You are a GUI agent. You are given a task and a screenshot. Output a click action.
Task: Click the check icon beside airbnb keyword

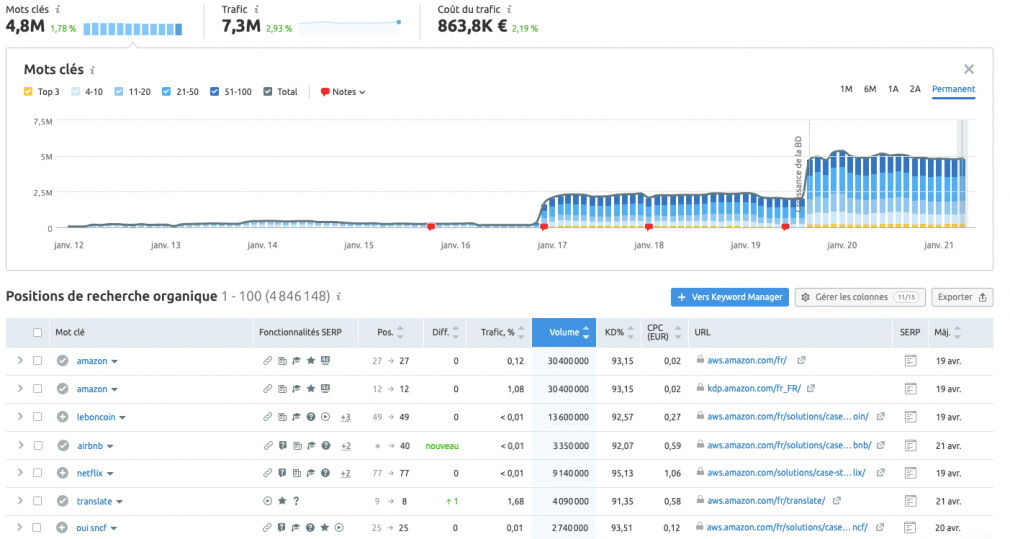coord(62,446)
